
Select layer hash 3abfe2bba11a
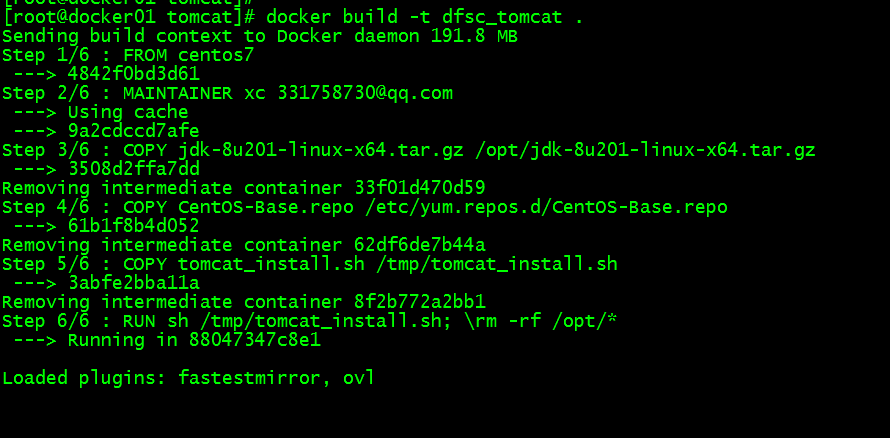click(133, 283)
